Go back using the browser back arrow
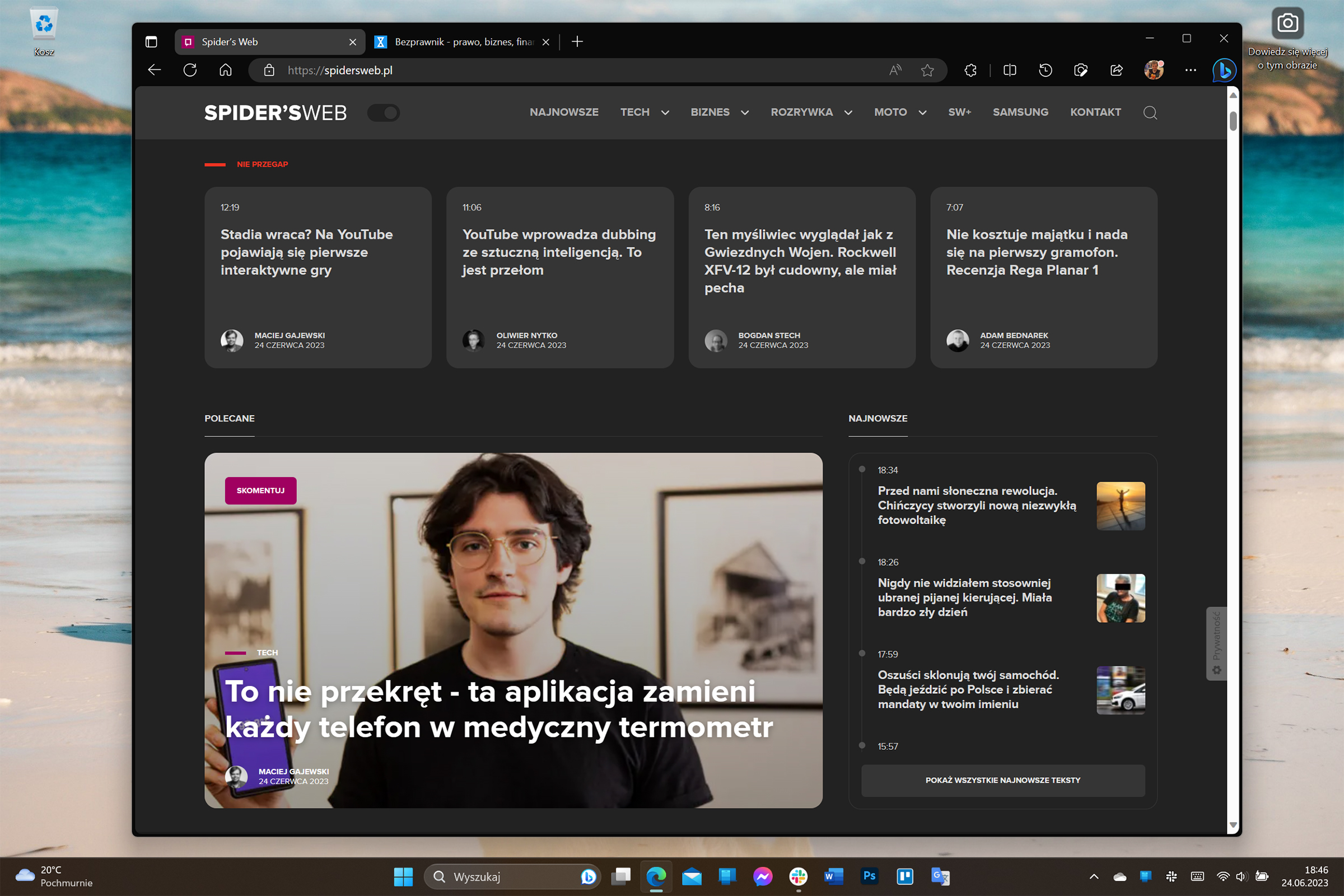This screenshot has width=1344, height=896. pos(155,71)
